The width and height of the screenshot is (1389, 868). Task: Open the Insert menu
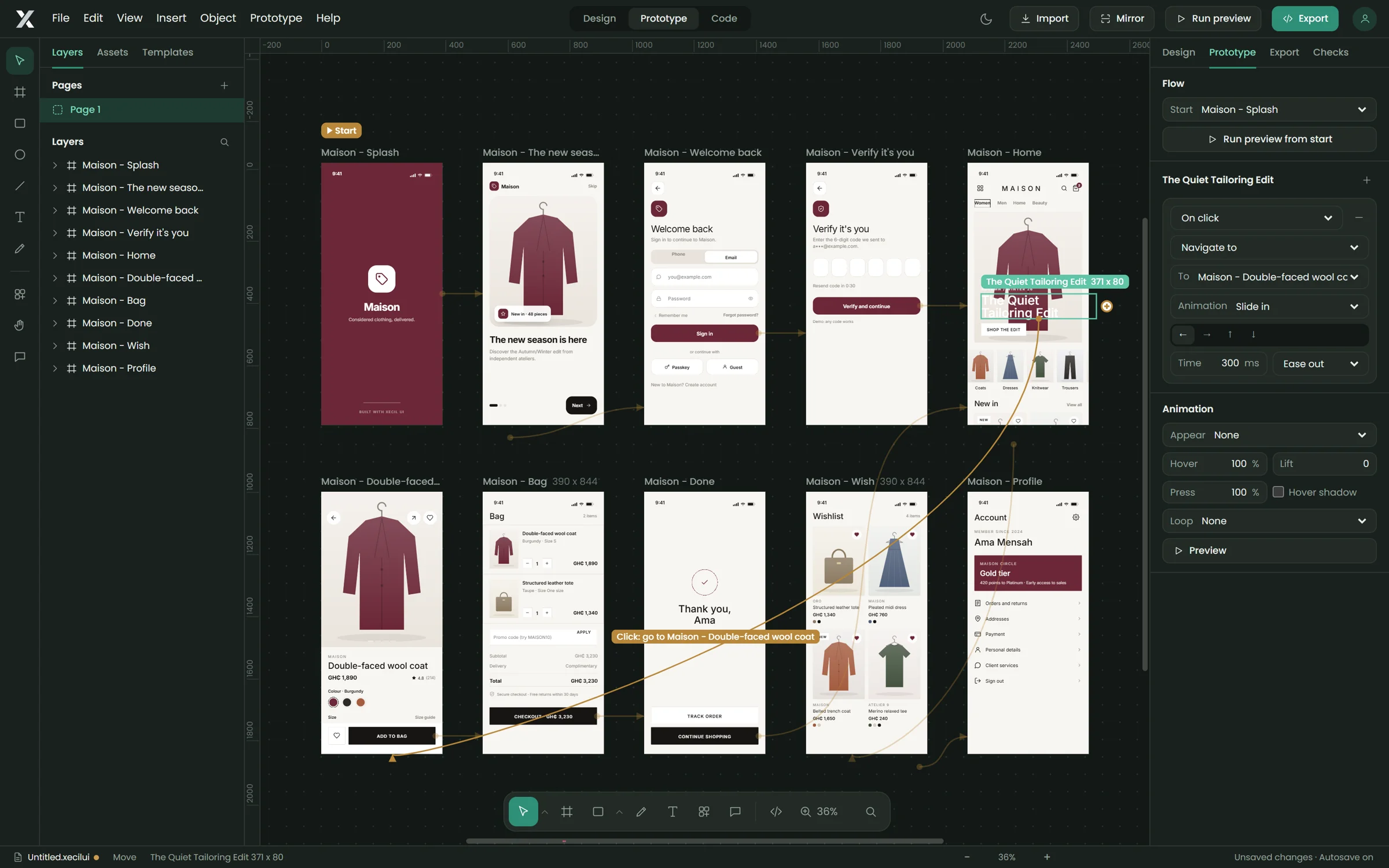click(x=171, y=18)
